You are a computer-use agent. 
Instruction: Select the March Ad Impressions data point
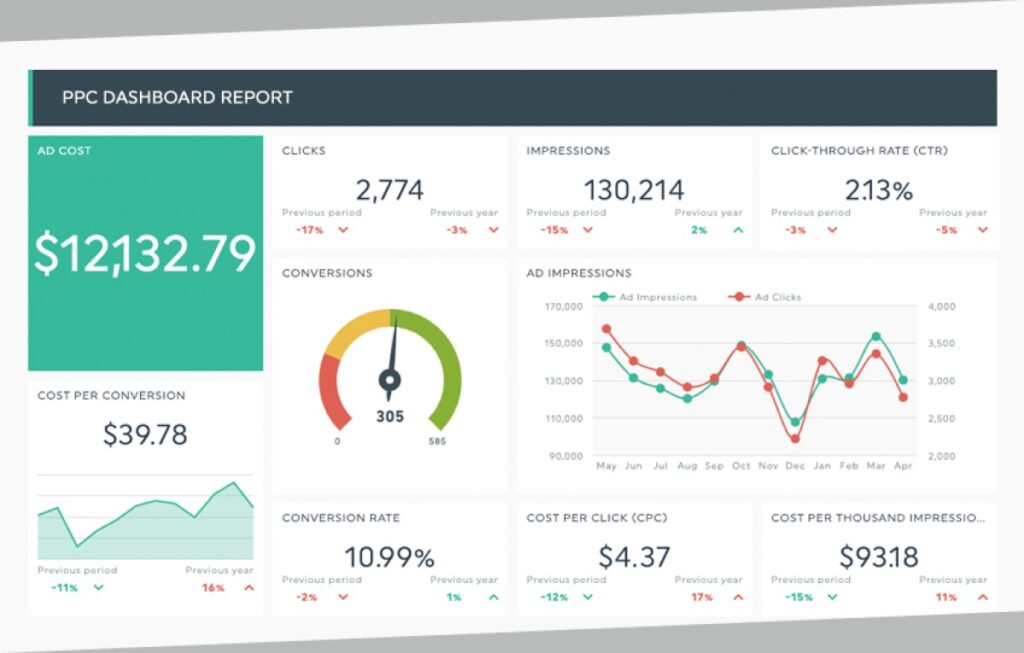[x=876, y=337]
